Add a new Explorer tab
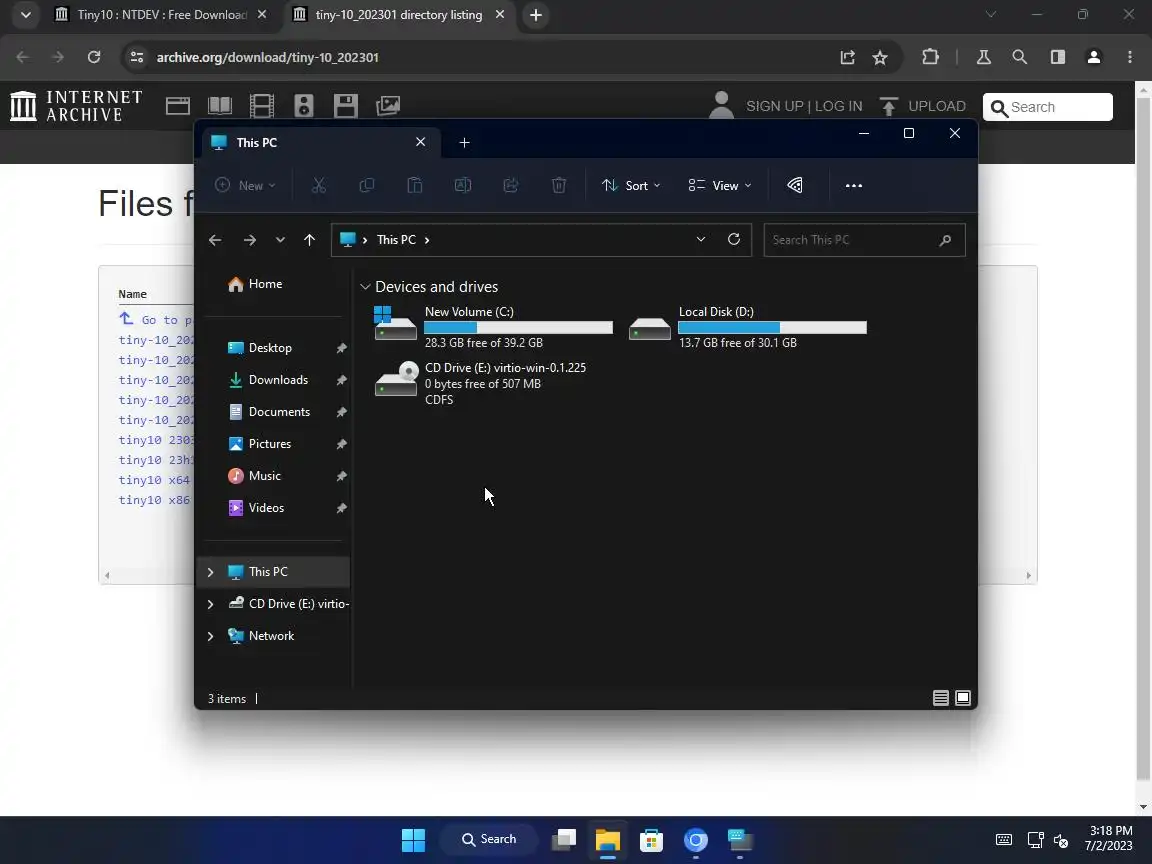Screen dimensions: 1152x864 [464, 143]
